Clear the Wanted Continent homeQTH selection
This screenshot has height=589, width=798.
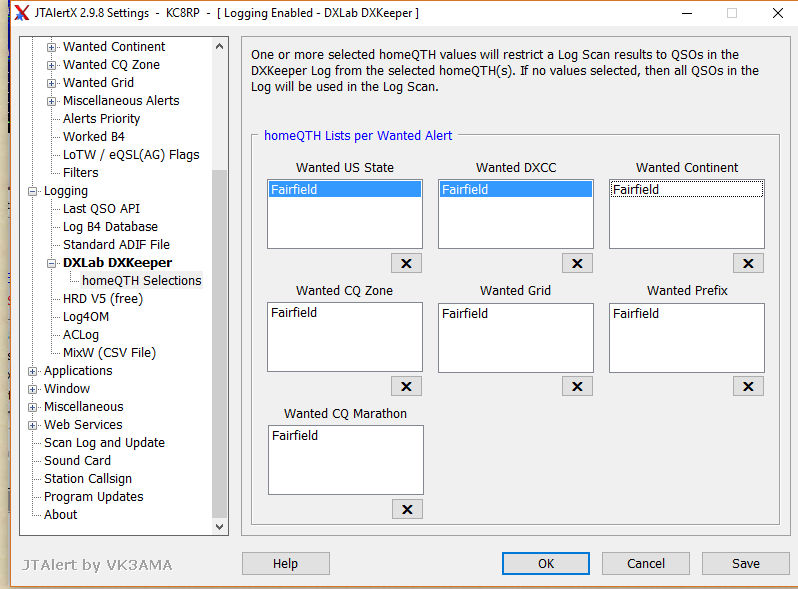[x=748, y=263]
